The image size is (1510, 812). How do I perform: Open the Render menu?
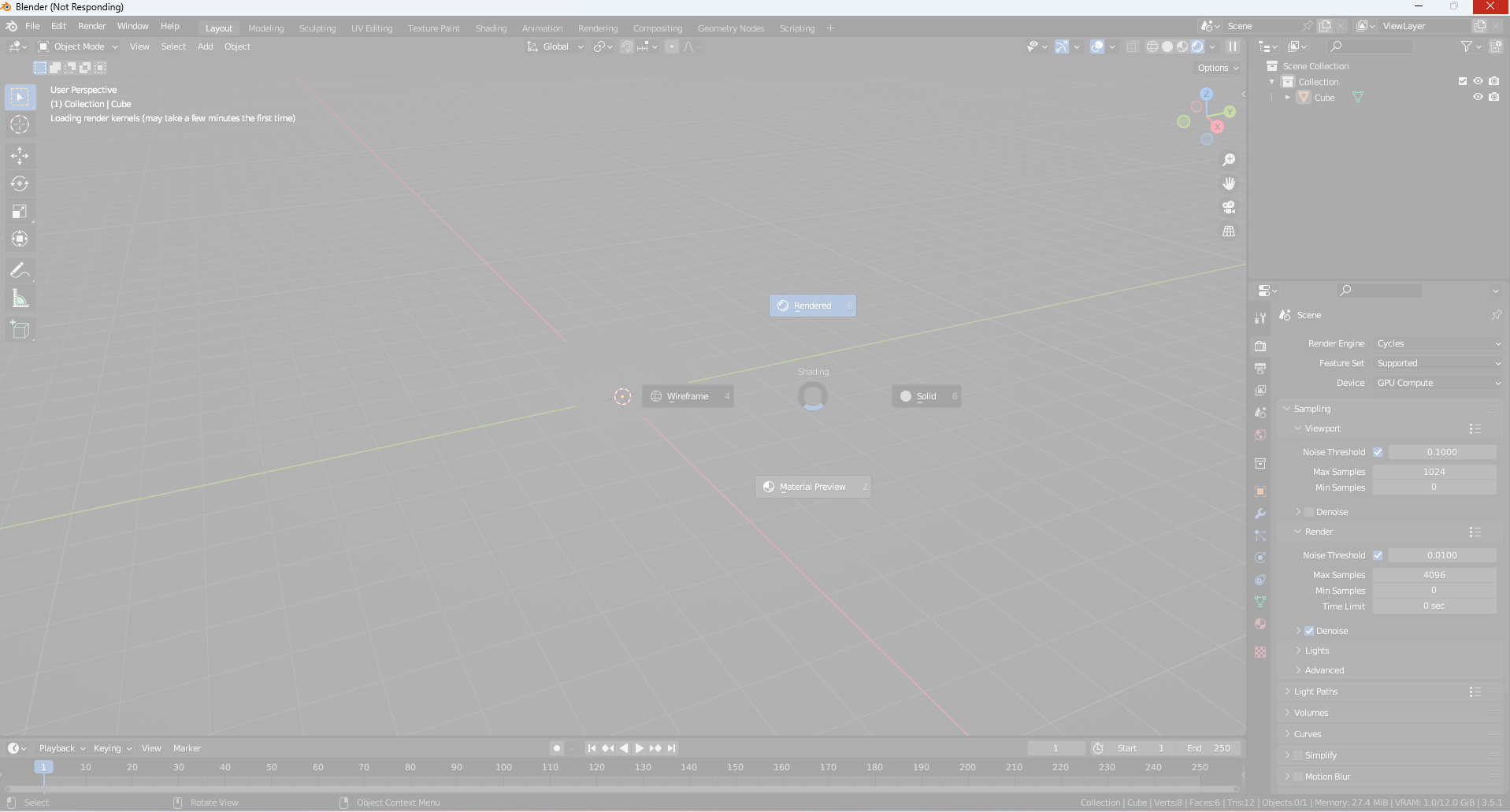(x=91, y=26)
